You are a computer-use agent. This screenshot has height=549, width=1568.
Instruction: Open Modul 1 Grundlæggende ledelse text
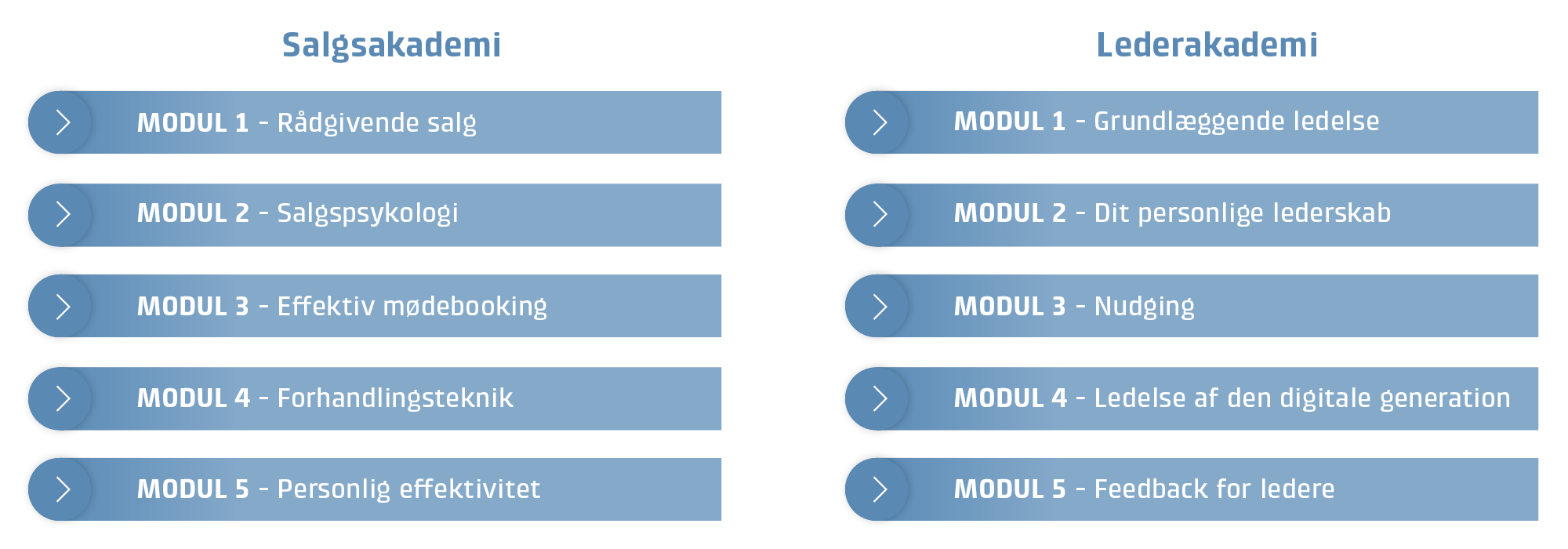pos(1167,122)
